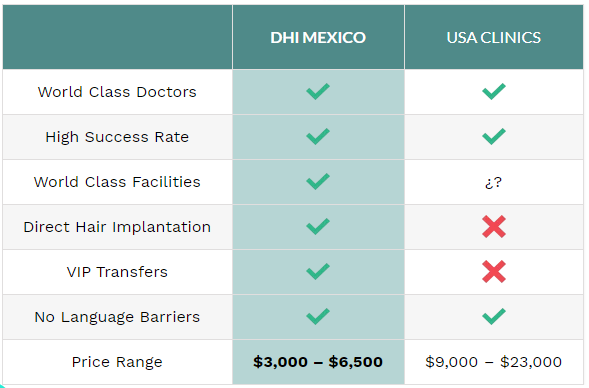Click the ¿? mark in USA Clinics column
Viewport: 589px width, 388px height.
(x=493, y=183)
